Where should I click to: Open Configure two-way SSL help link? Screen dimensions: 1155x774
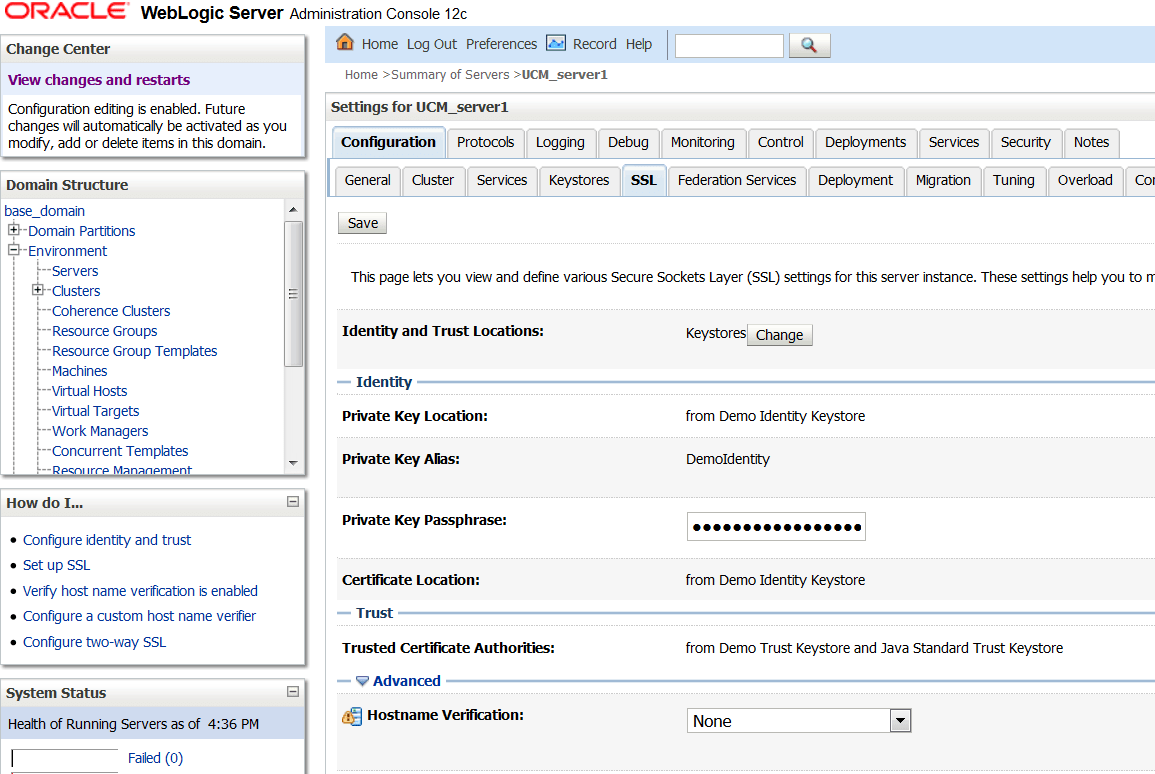[94, 642]
